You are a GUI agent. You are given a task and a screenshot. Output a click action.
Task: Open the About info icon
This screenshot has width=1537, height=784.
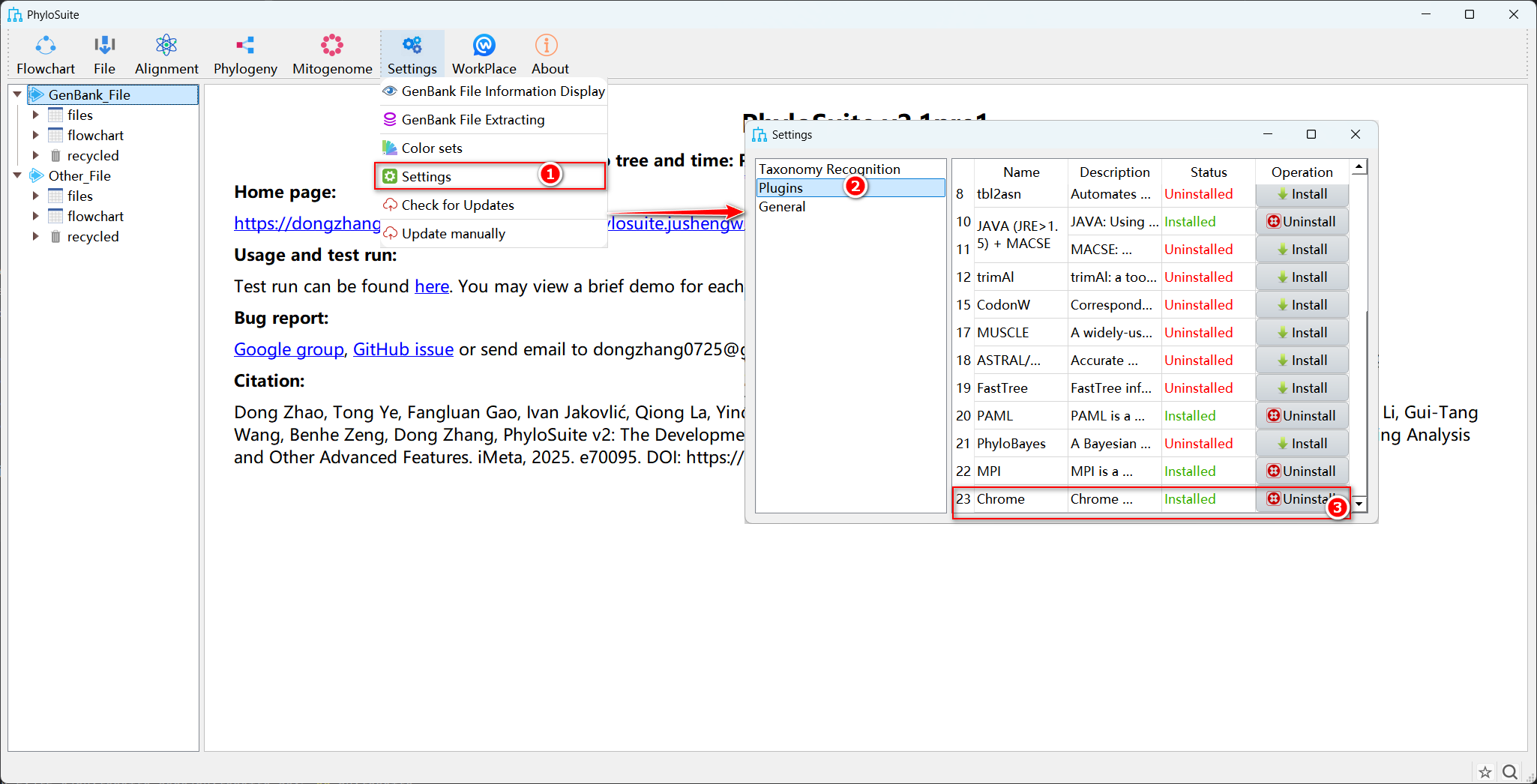pyautogui.click(x=546, y=46)
